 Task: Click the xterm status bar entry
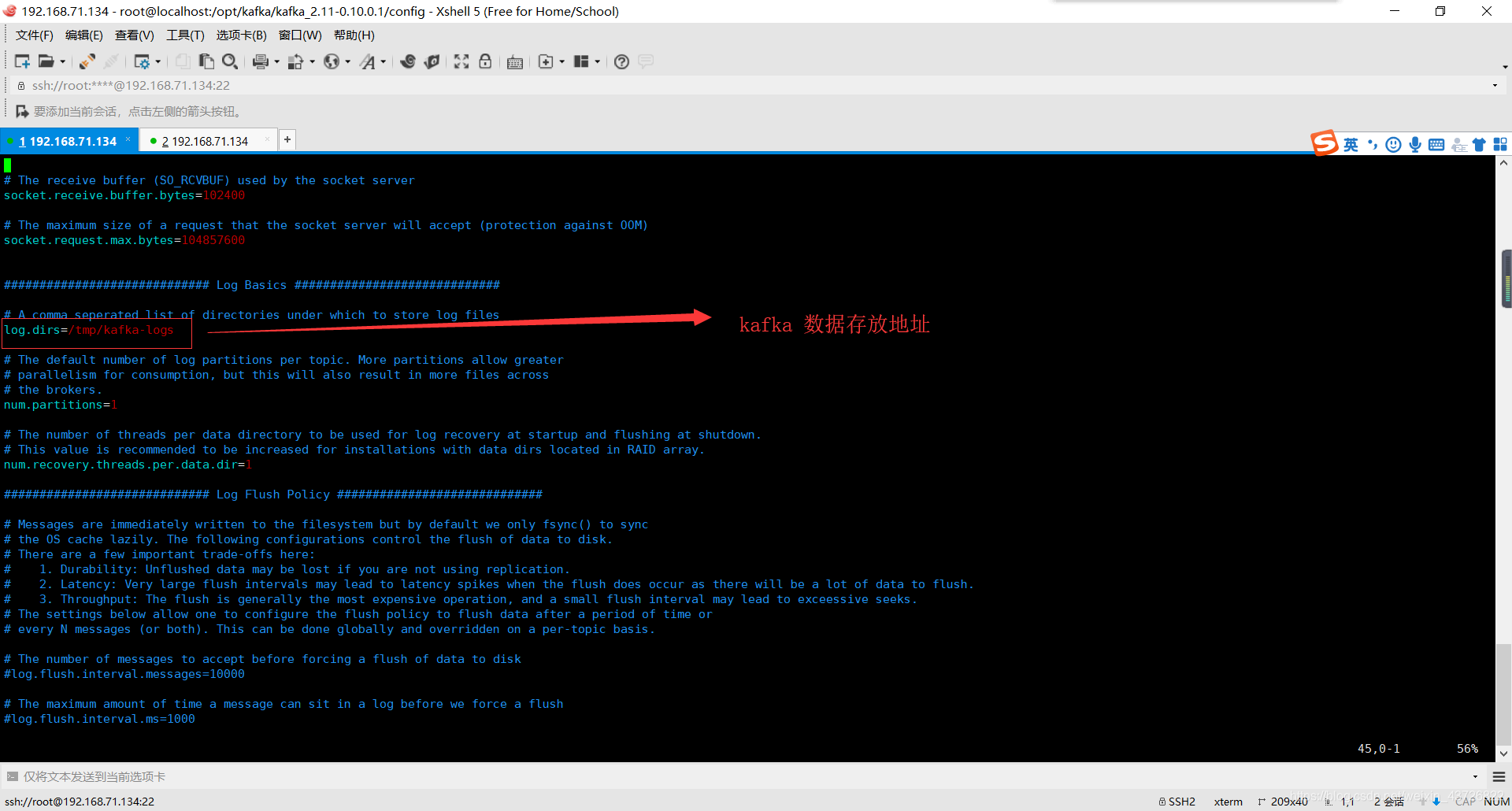click(1228, 802)
